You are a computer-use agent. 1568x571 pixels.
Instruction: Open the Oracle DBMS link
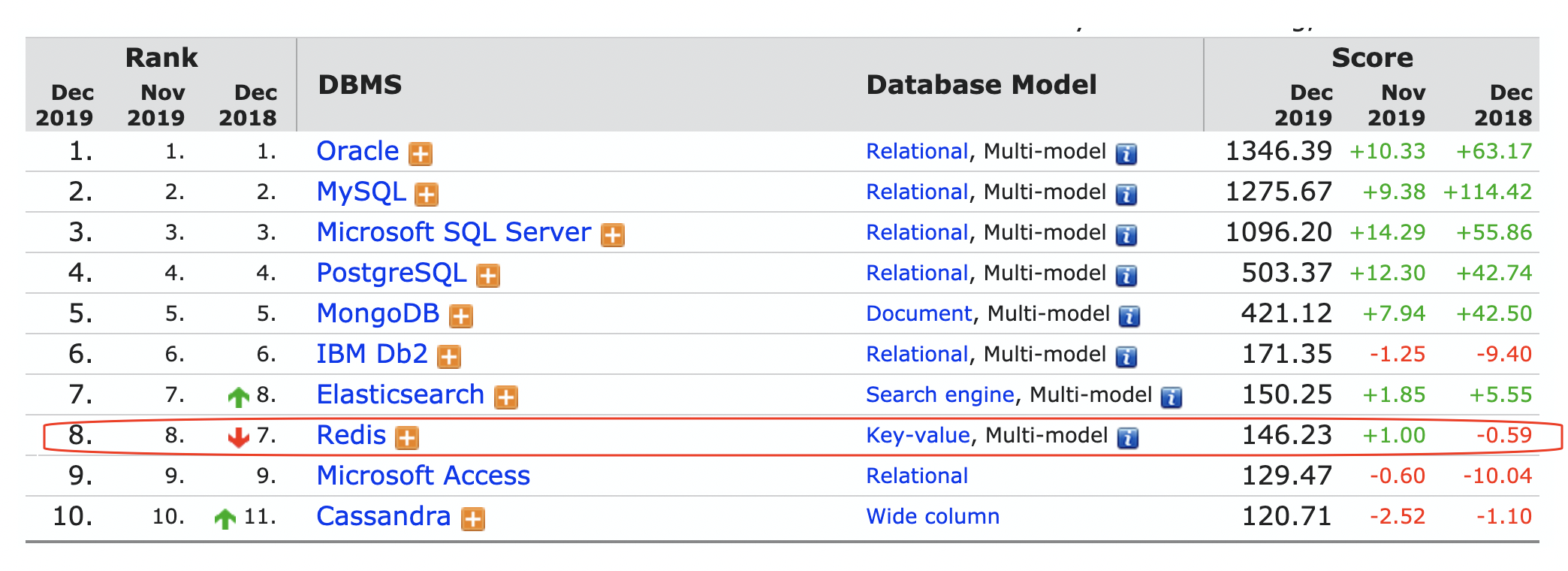click(x=357, y=152)
